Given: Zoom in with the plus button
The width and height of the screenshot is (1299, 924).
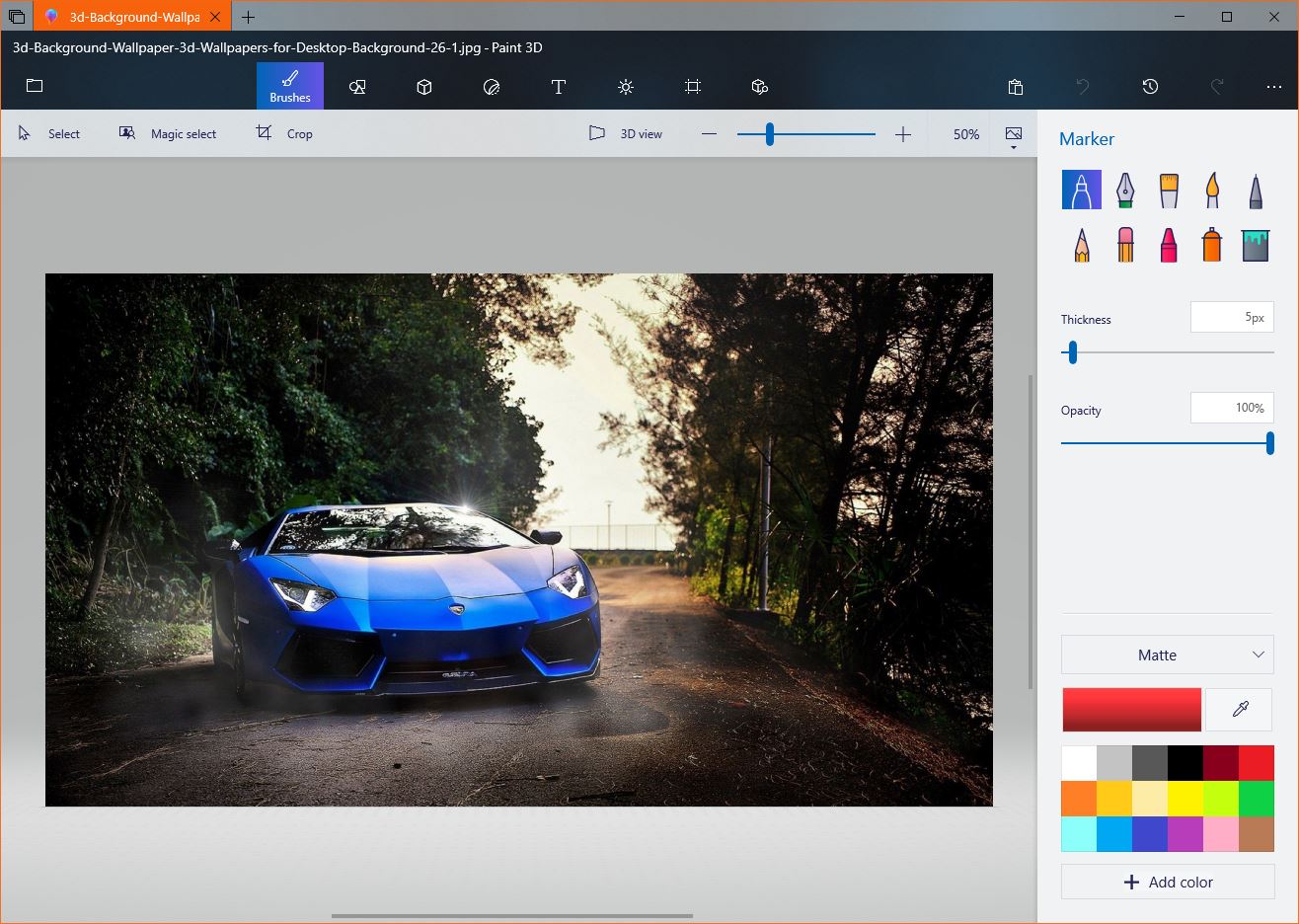Looking at the screenshot, I should point(903,134).
